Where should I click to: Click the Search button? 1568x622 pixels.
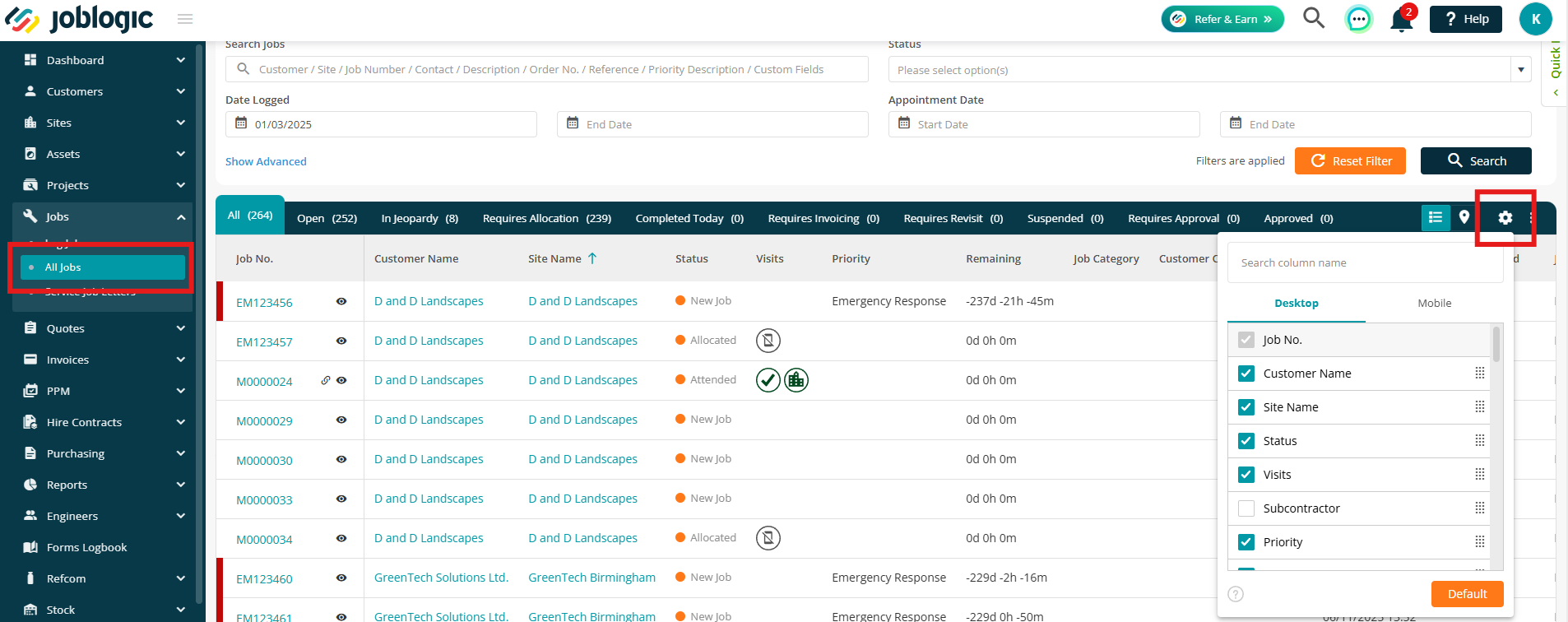pyautogui.click(x=1476, y=161)
